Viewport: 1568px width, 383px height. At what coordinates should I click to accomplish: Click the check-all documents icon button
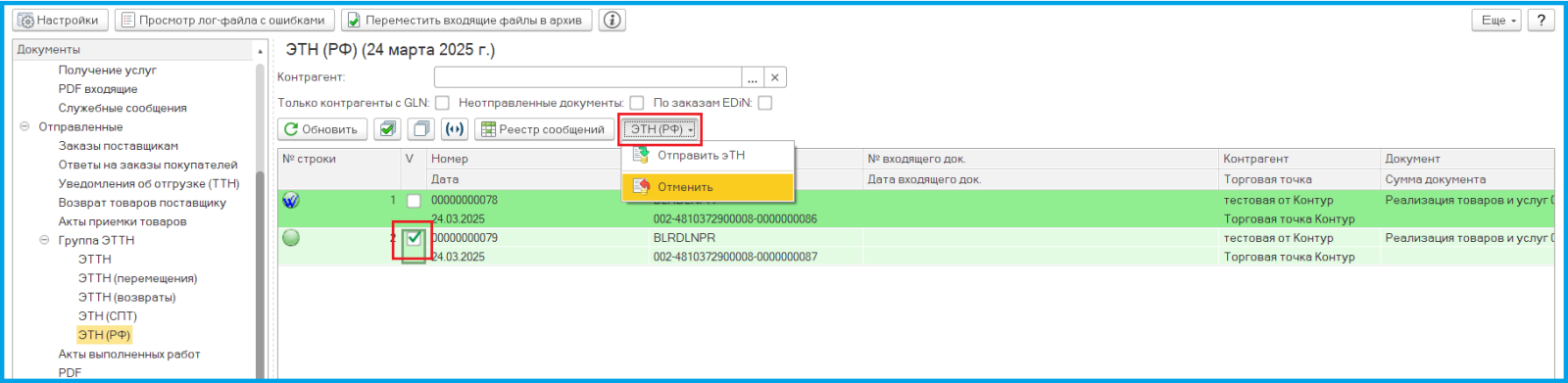tap(388, 129)
